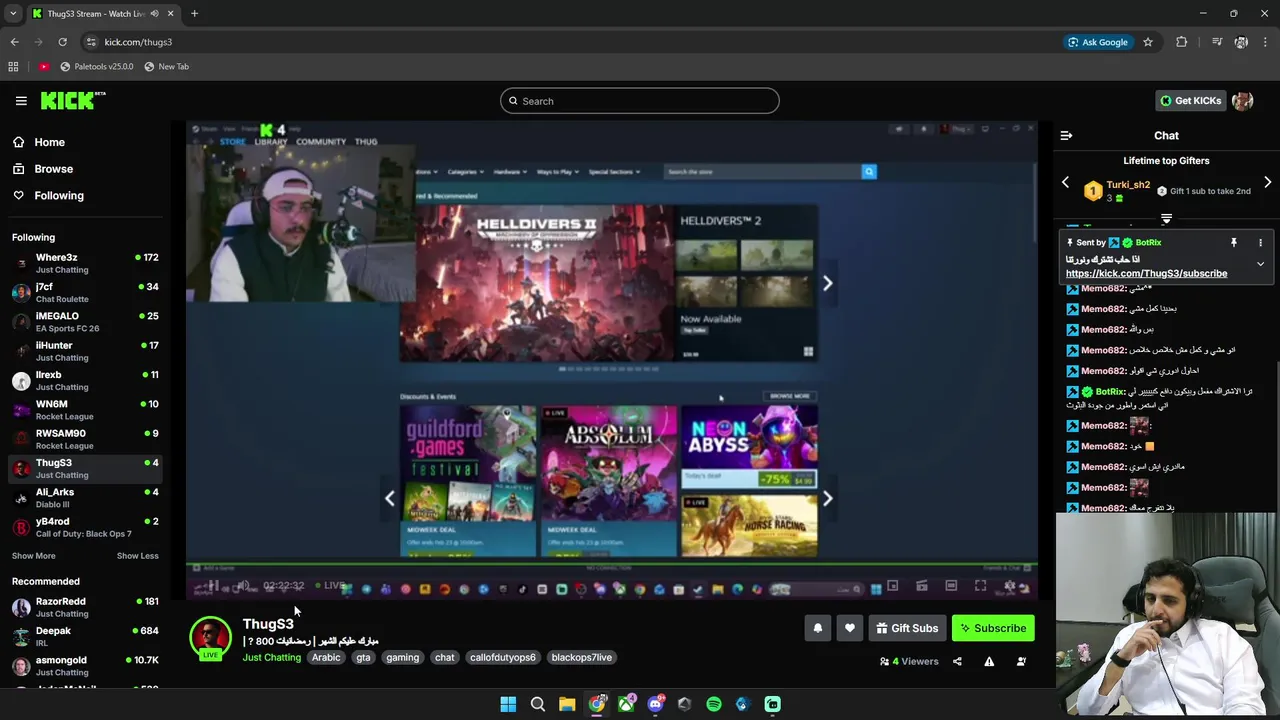Open RazorRedd recommended channel
1280x720 pixels.
(85, 607)
